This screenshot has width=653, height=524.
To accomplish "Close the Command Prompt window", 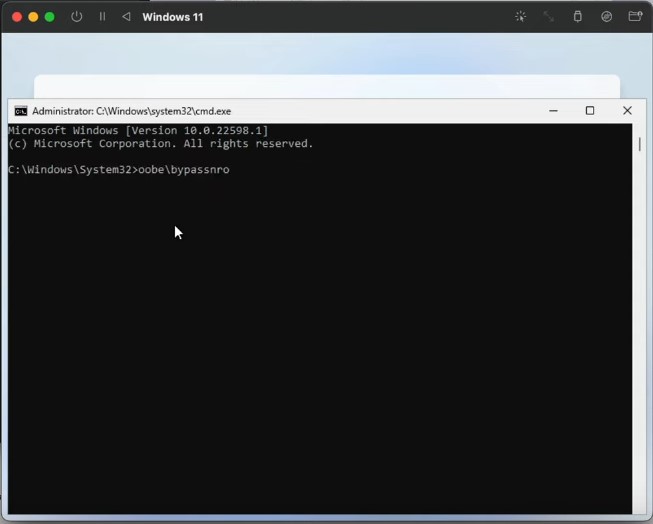I will [627, 110].
